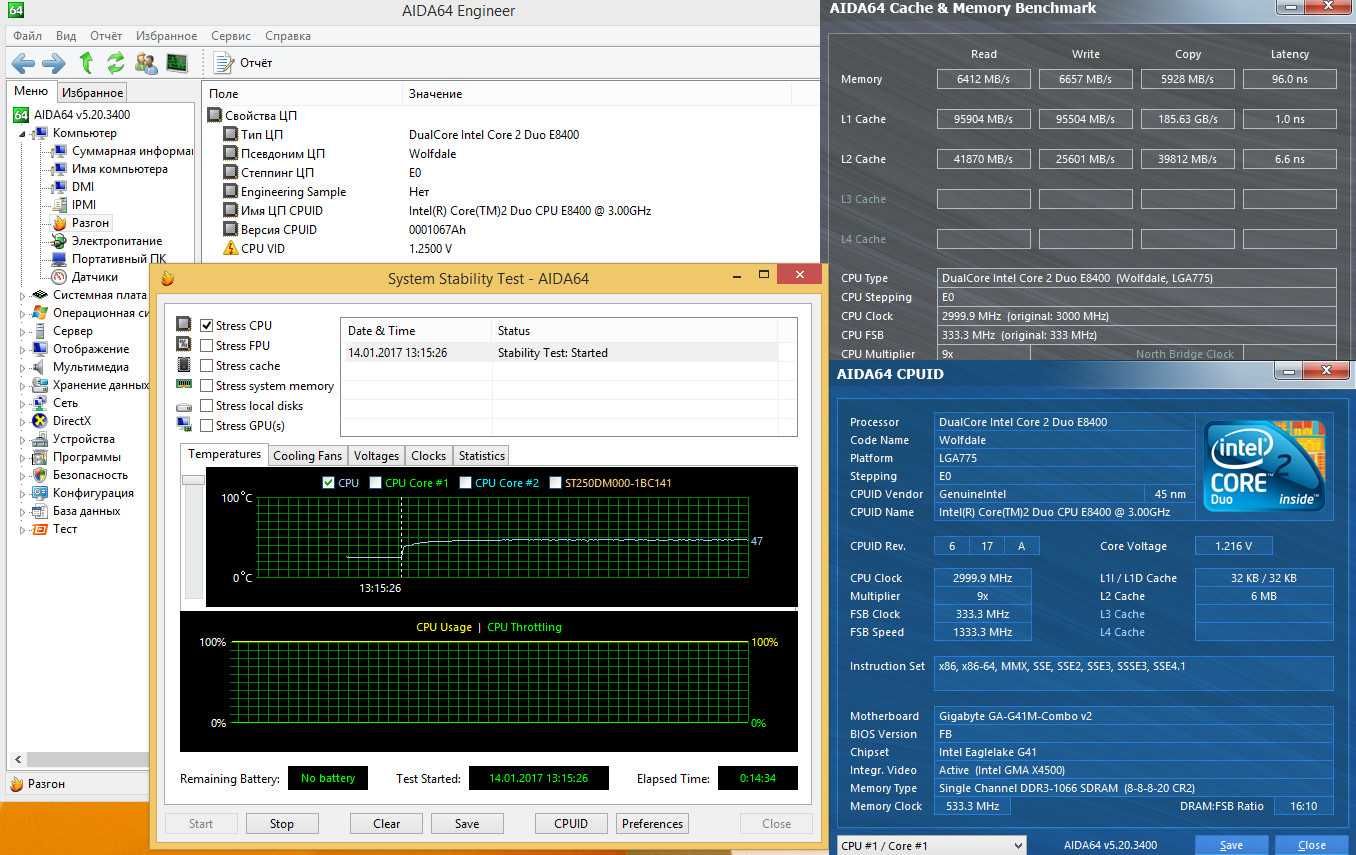The image size is (1356, 855).
Task: Click the green Up arrow toolbar icon
Action: tap(86, 63)
